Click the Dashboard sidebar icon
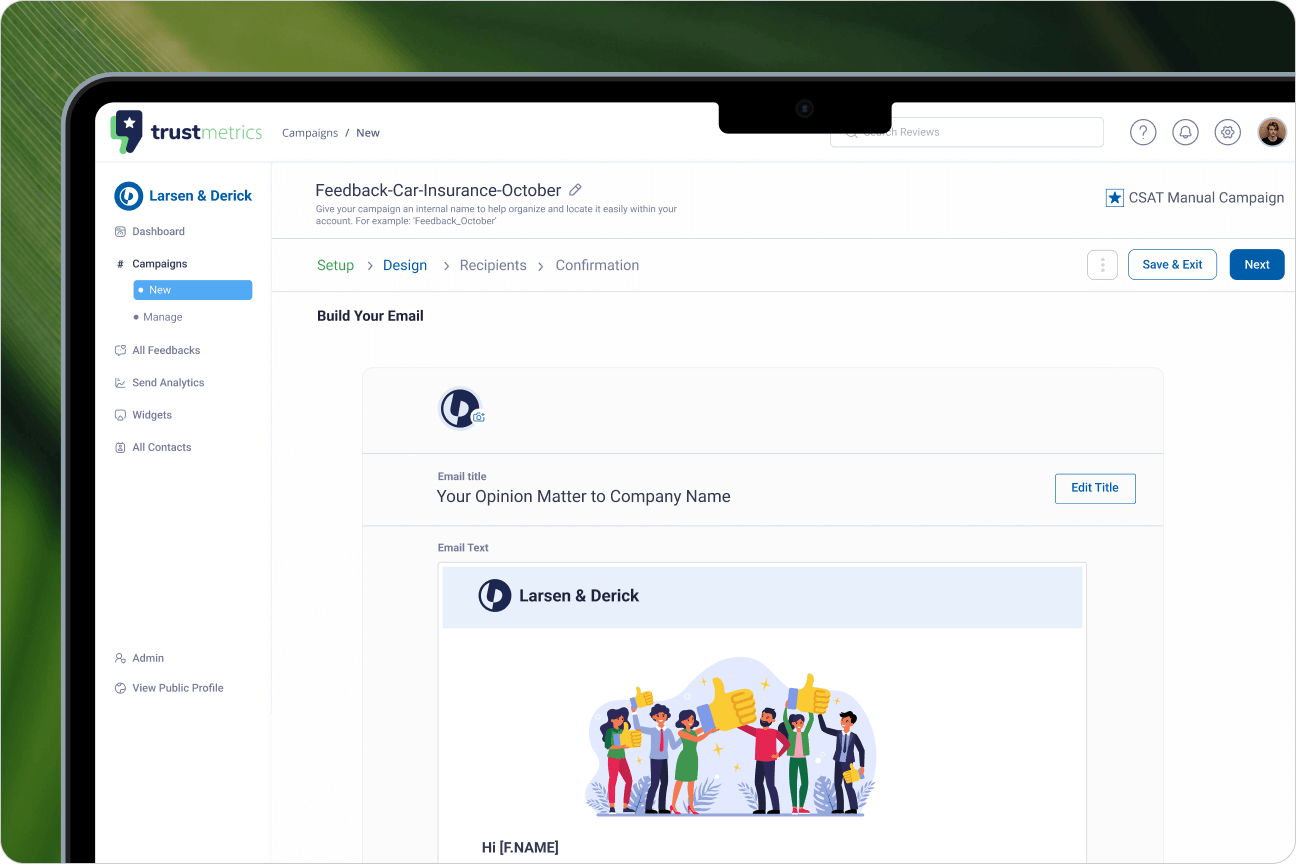 120,232
